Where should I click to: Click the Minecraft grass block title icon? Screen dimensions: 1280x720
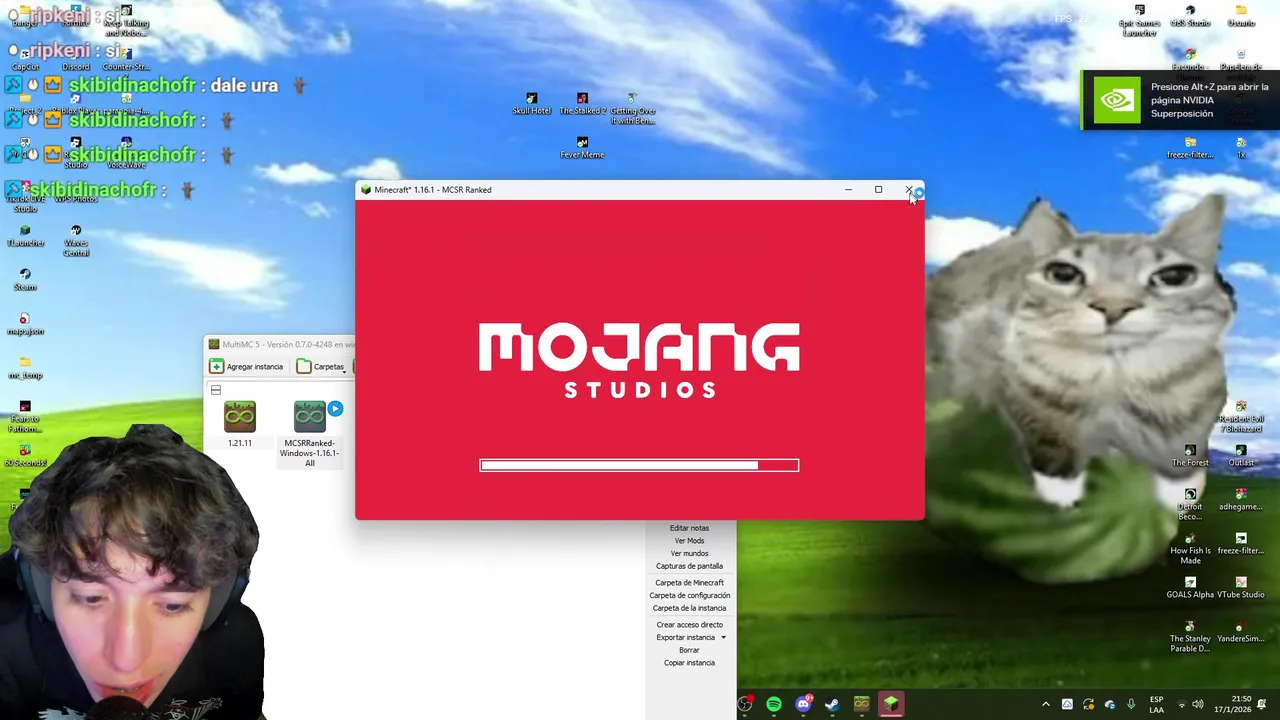[366, 190]
